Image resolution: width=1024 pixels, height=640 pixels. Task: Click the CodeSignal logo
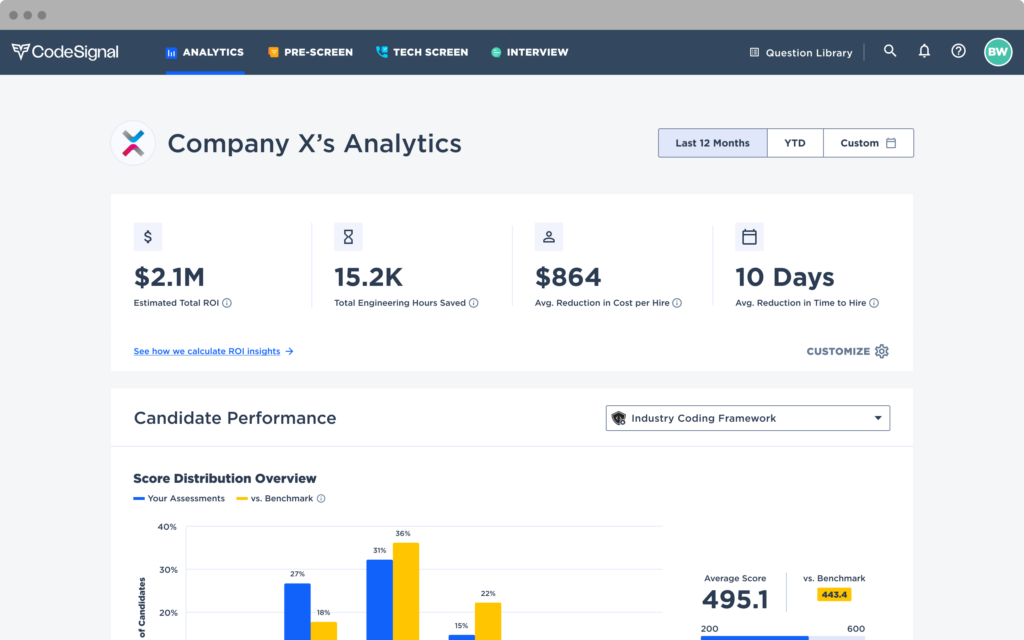(65, 52)
